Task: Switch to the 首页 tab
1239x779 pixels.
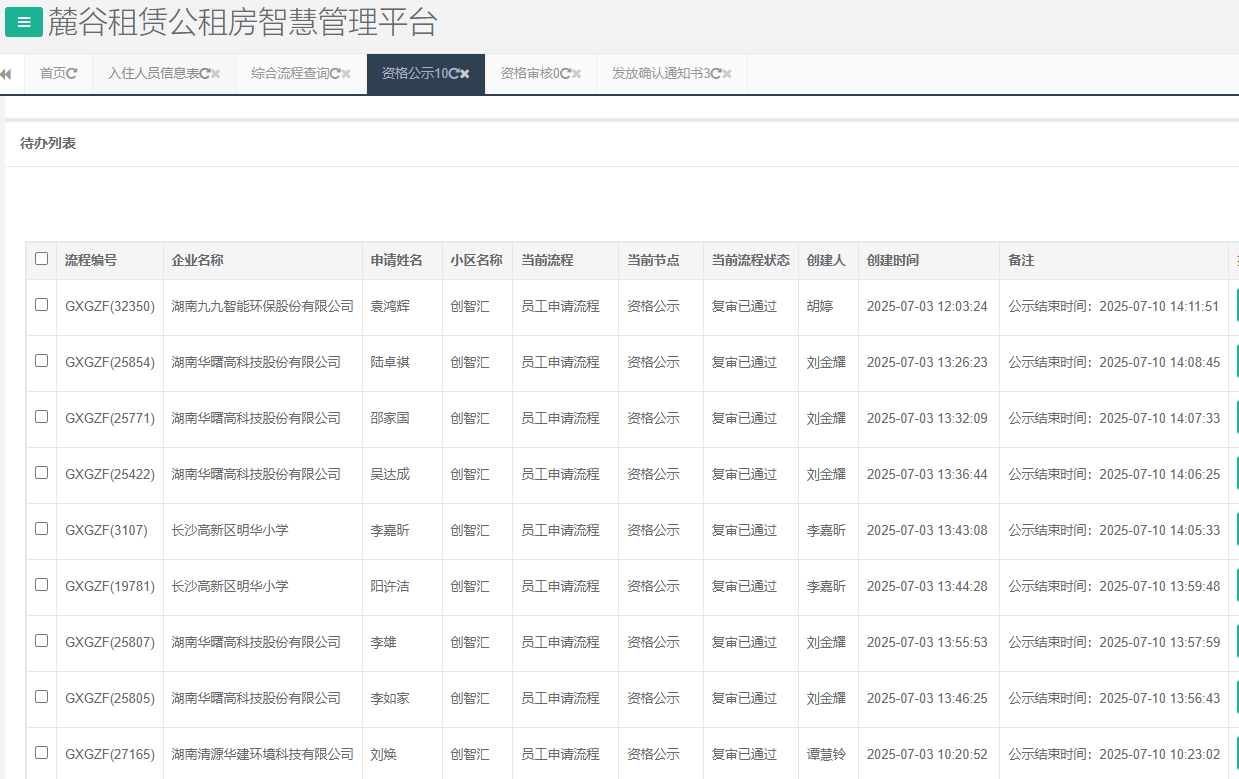Action: tap(55, 74)
